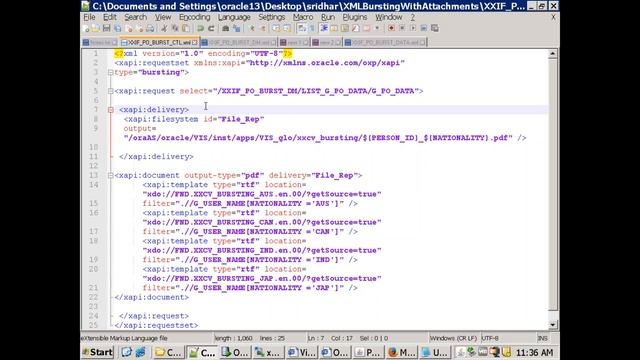
Task: Click the 11:36 AM system tray clock
Action: [534, 352]
